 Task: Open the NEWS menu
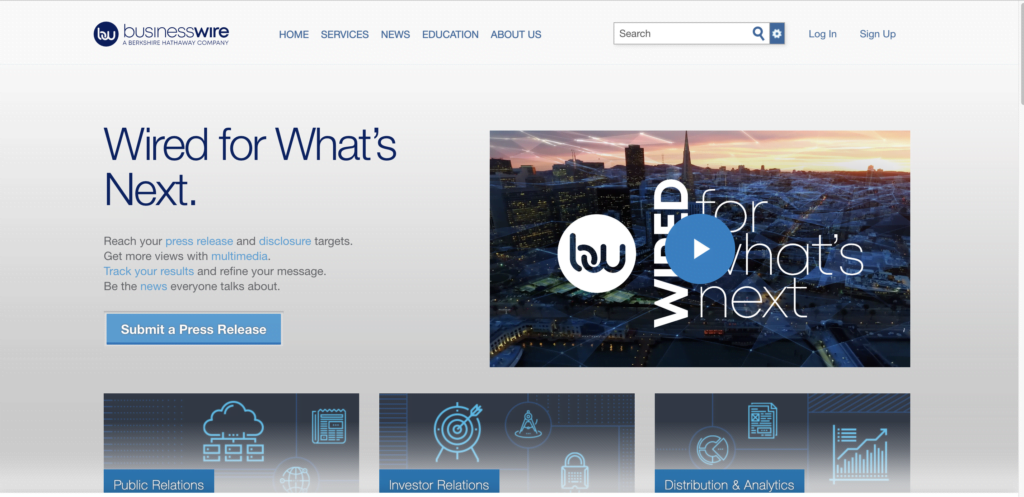(395, 35)
